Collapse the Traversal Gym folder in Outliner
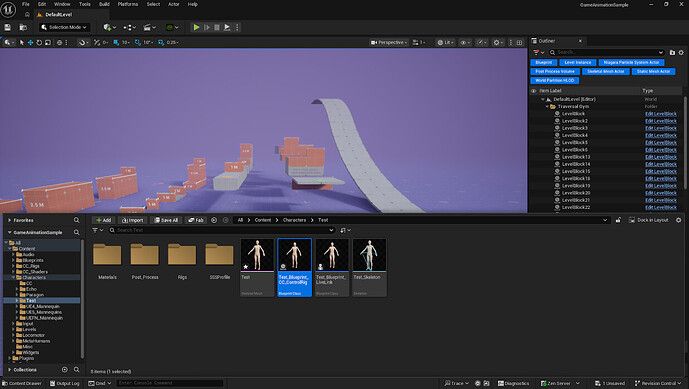 pos(547,106)
